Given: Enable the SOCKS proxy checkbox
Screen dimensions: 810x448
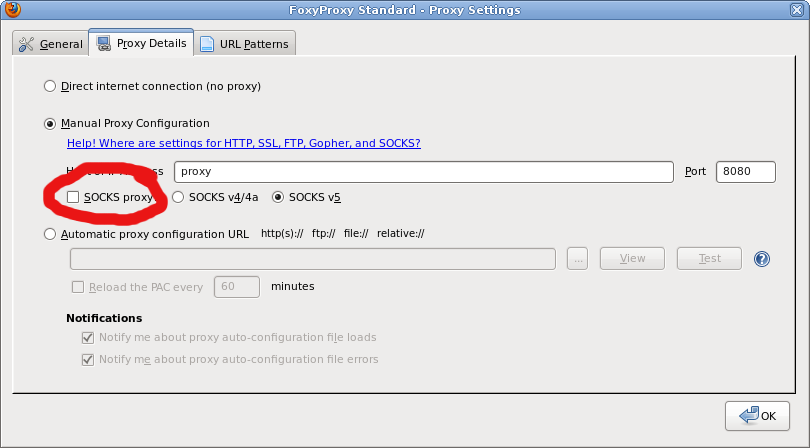Looking at the screenshot, I should pos(73,197).
